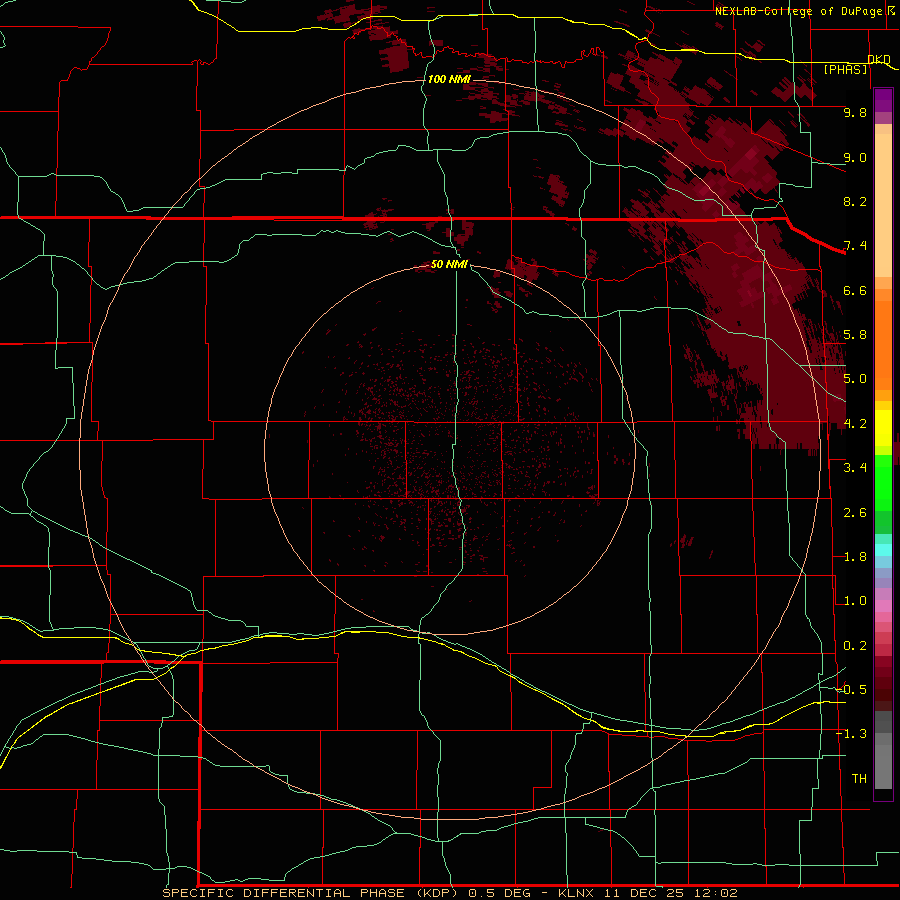Click the "DKD" label above the legend

[x=879, y=59]
